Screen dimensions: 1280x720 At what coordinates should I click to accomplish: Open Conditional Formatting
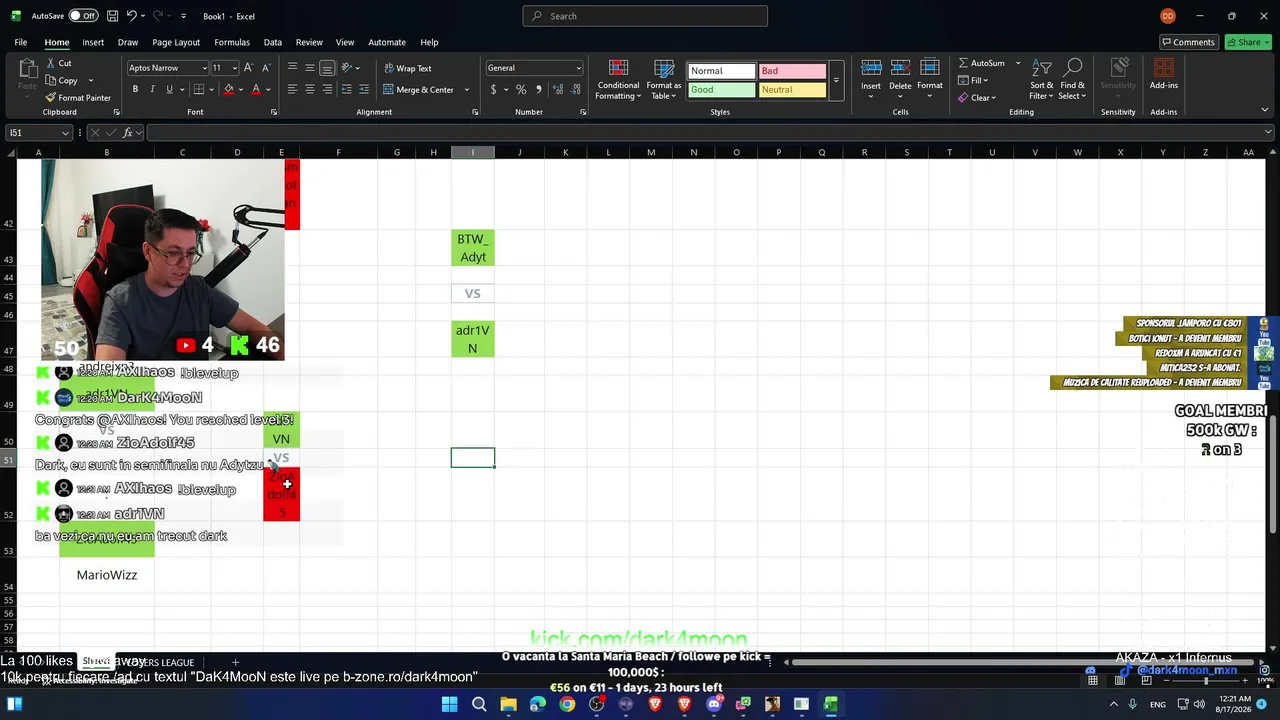tap(618, 80)
